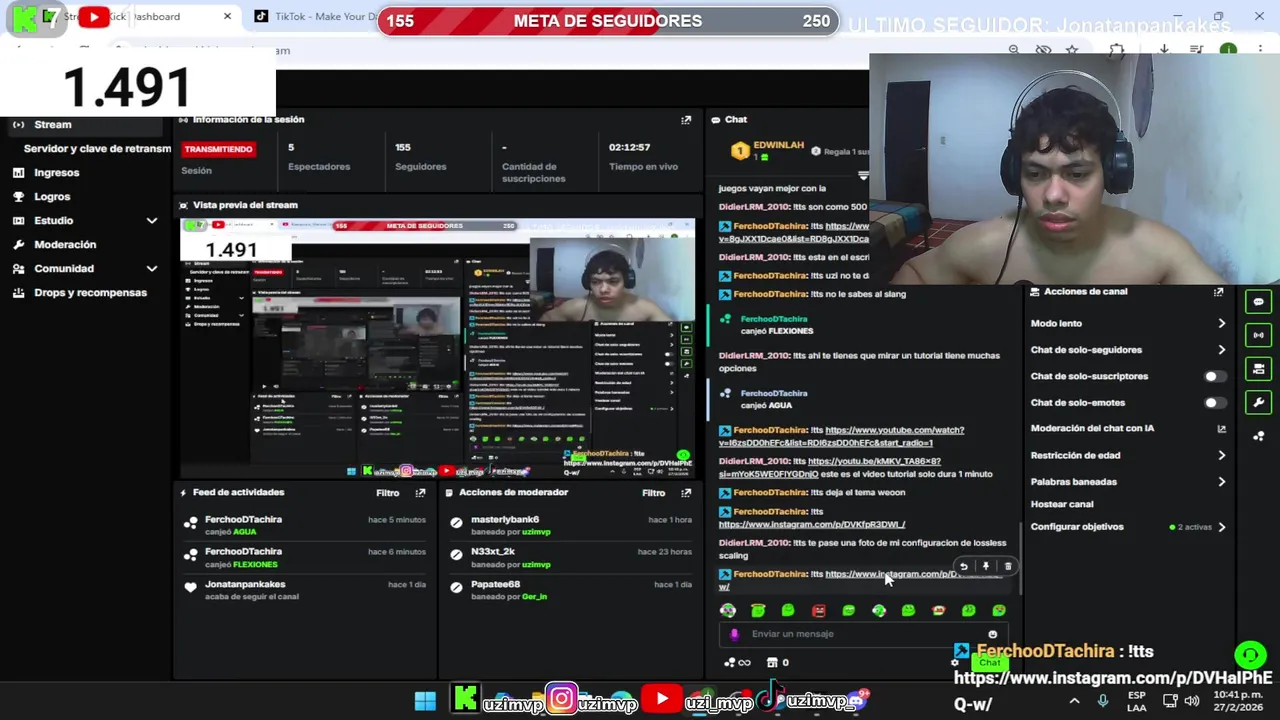This screenshot has height=720, width=1280.
Task: Open Servidor y clave de retransmisión
Action: [97, 149]
